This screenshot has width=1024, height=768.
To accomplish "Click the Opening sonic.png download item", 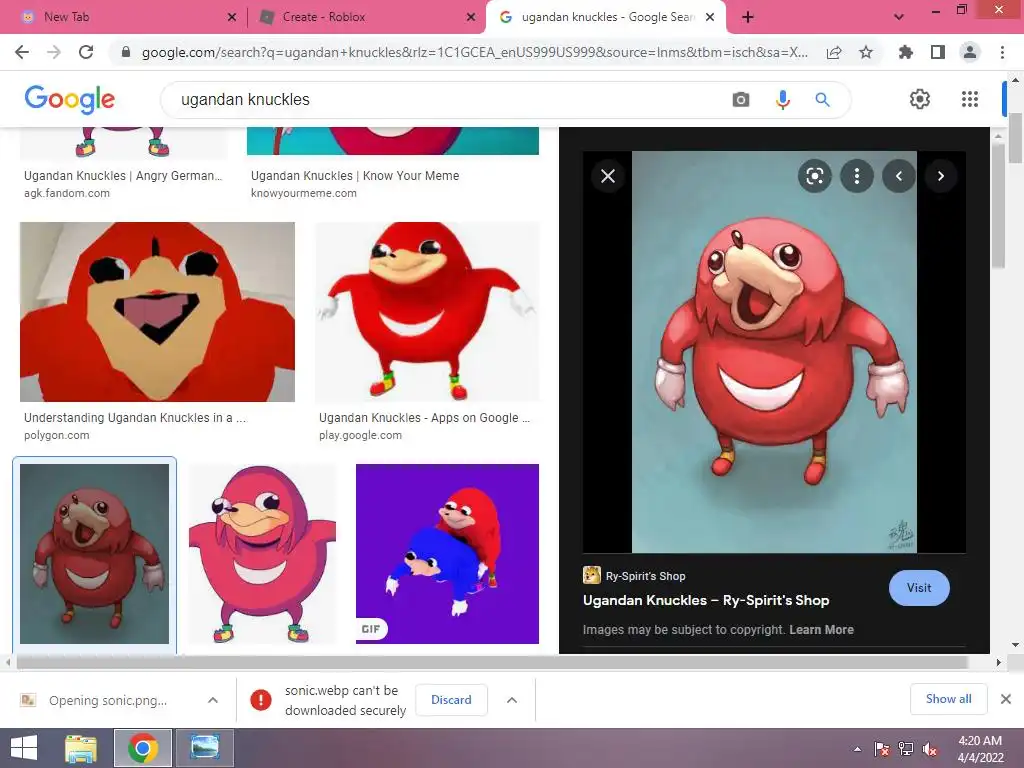I will [108, 700].
